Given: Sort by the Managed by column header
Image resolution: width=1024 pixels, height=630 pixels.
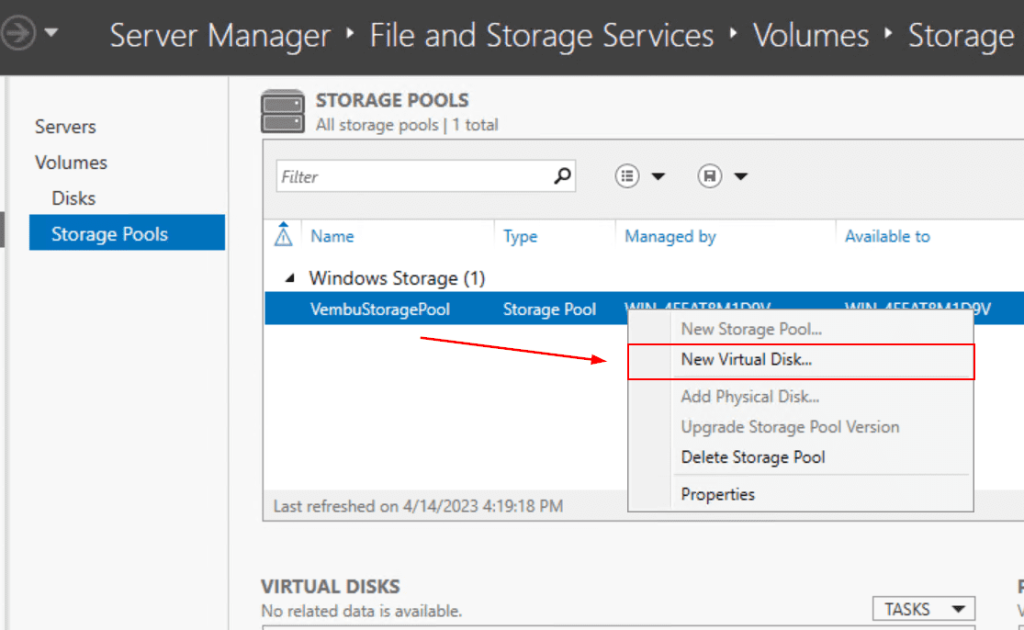Looking at the screenshot, I should click(670, 236).
